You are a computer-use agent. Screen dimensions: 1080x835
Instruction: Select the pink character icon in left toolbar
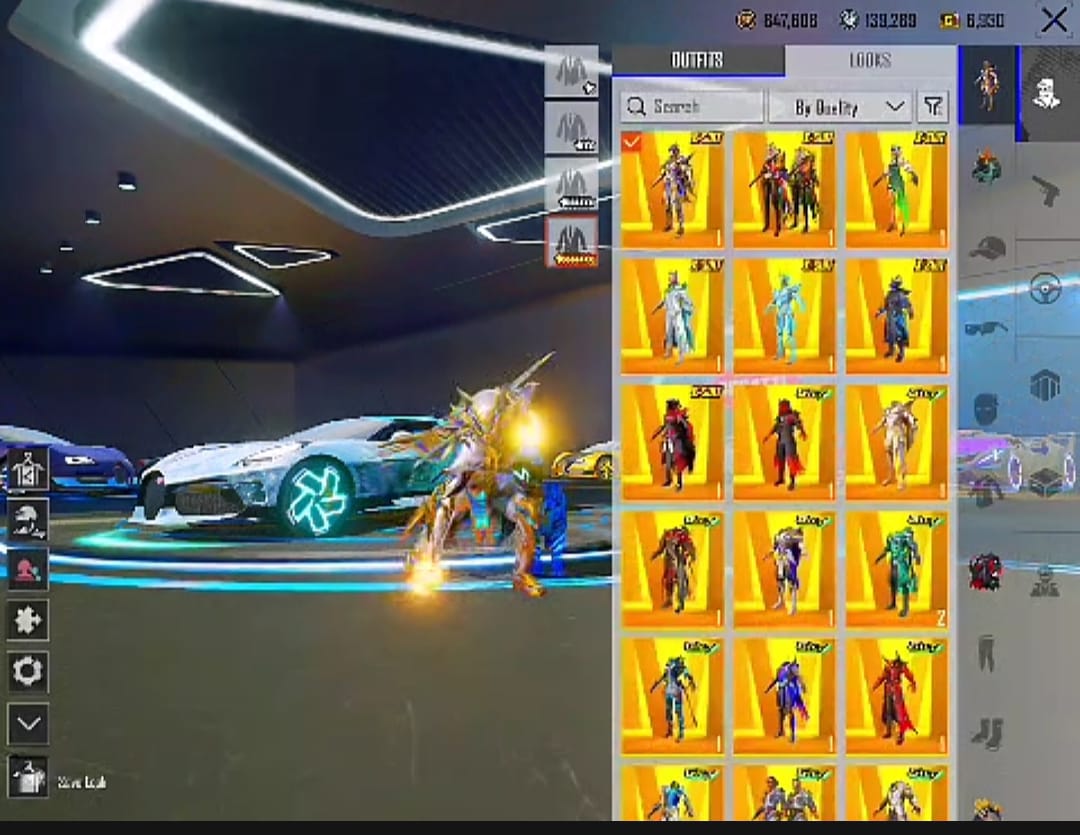28,569
